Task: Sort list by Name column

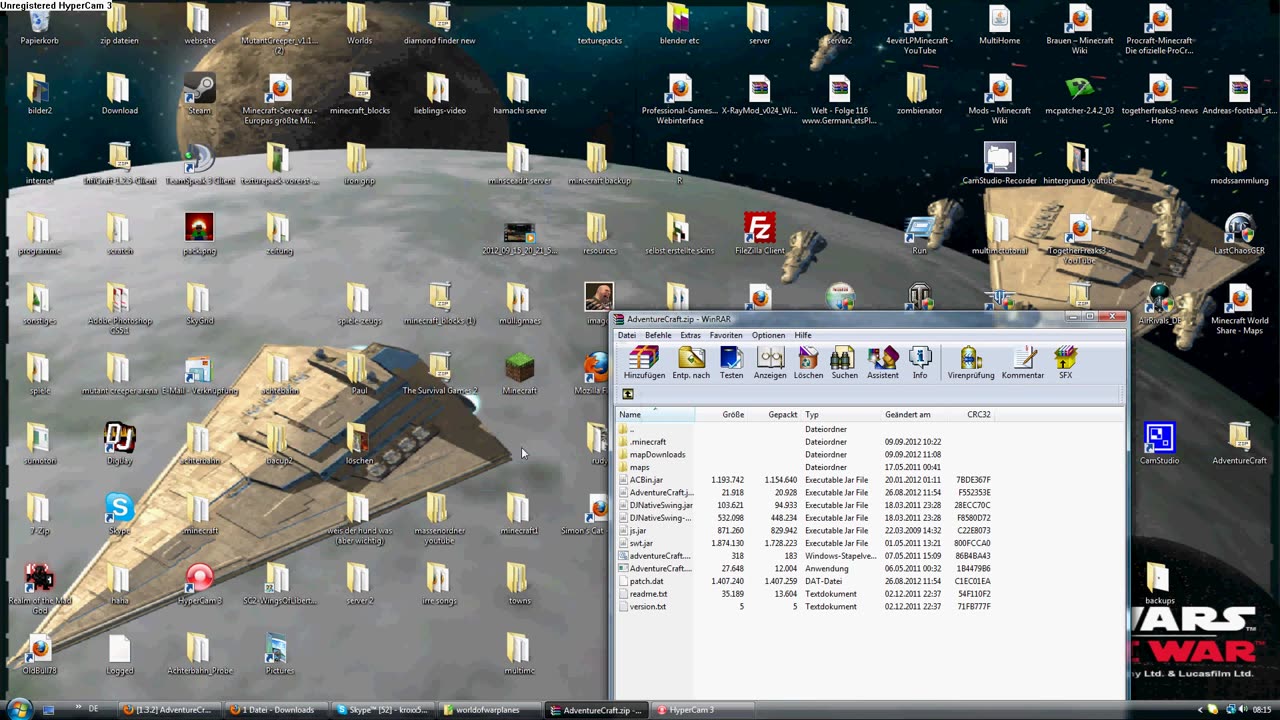Action: tap(655, 414)
